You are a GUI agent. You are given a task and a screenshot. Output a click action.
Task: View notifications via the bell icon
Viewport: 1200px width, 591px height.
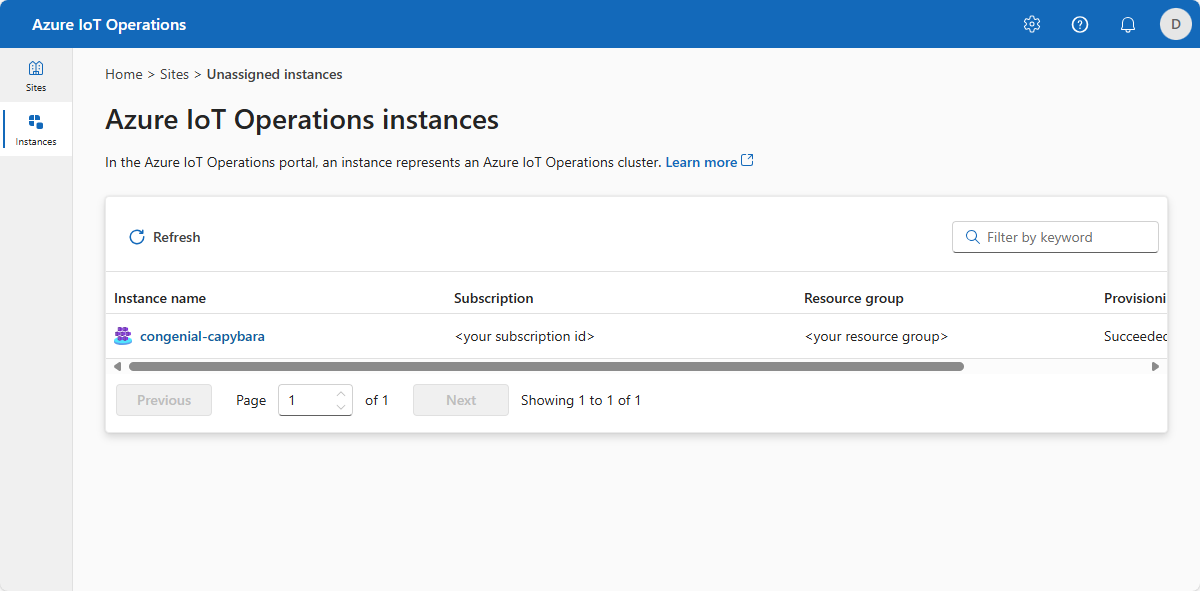point(1127,24)
